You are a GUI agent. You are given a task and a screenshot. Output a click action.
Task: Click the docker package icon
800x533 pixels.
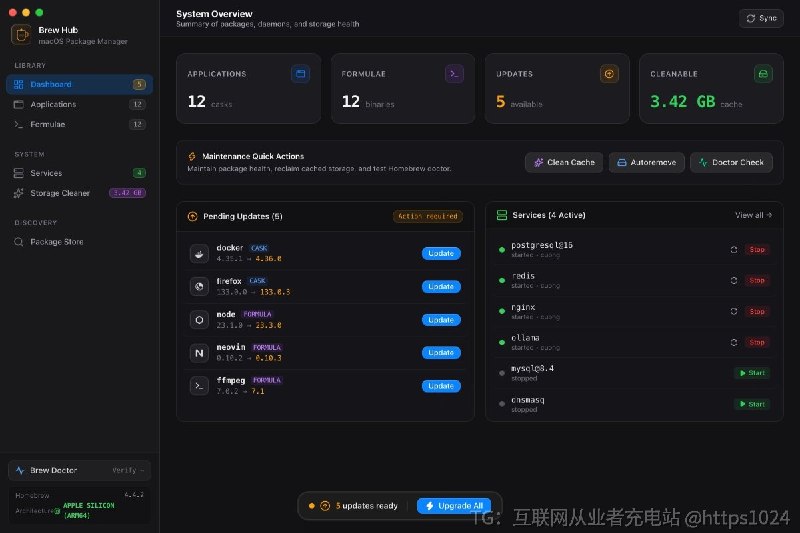[x=199, y=253]
